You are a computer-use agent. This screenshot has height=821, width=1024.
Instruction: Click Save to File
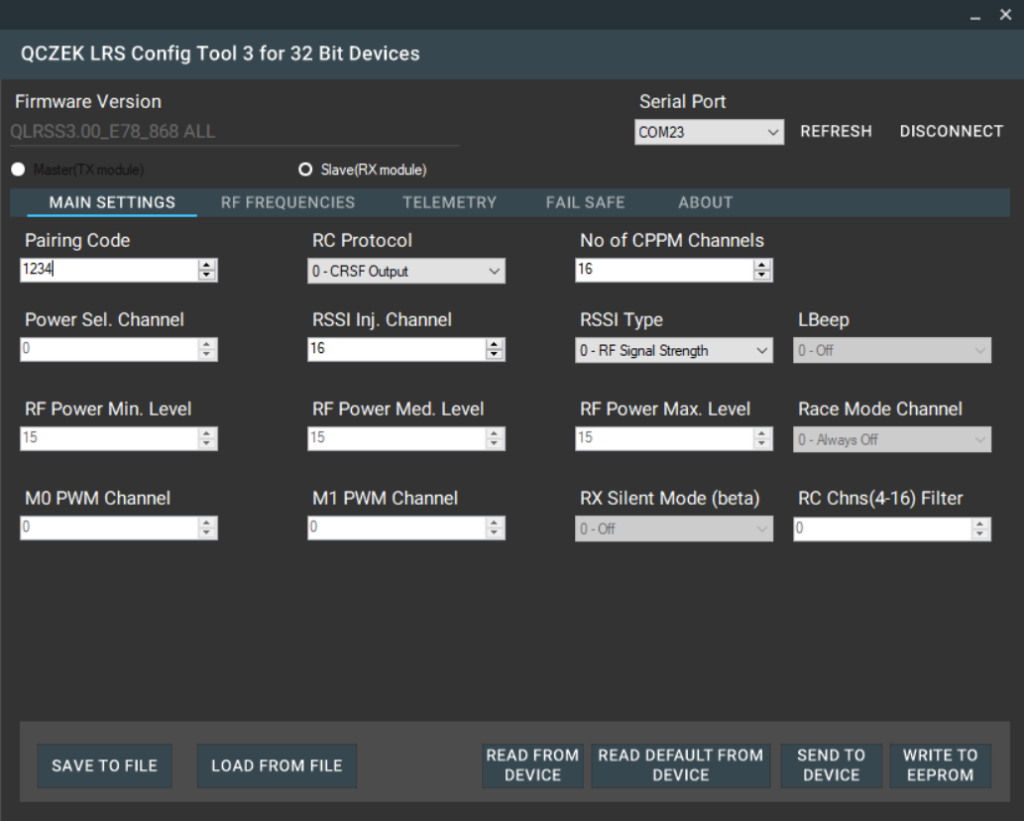click(104, 765)
